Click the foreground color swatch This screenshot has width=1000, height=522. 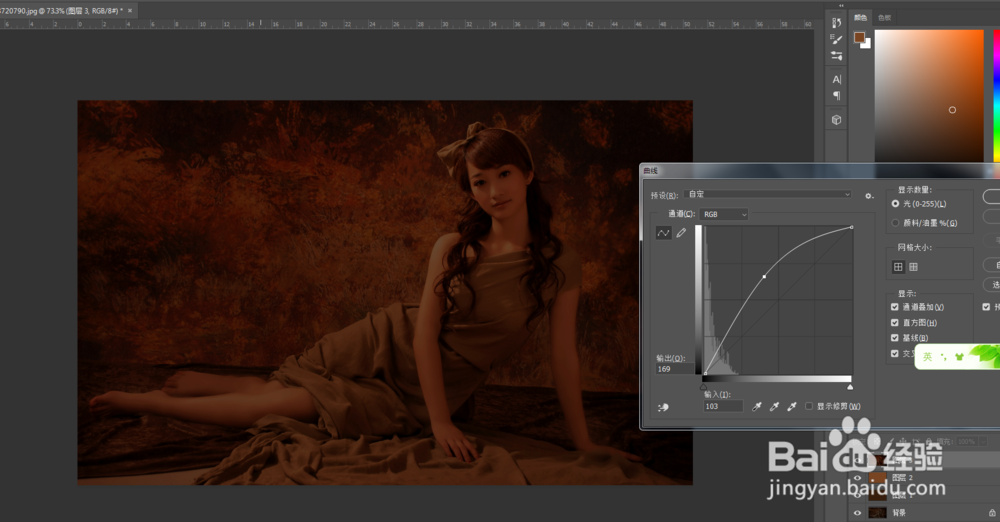[x=859, y=37]
